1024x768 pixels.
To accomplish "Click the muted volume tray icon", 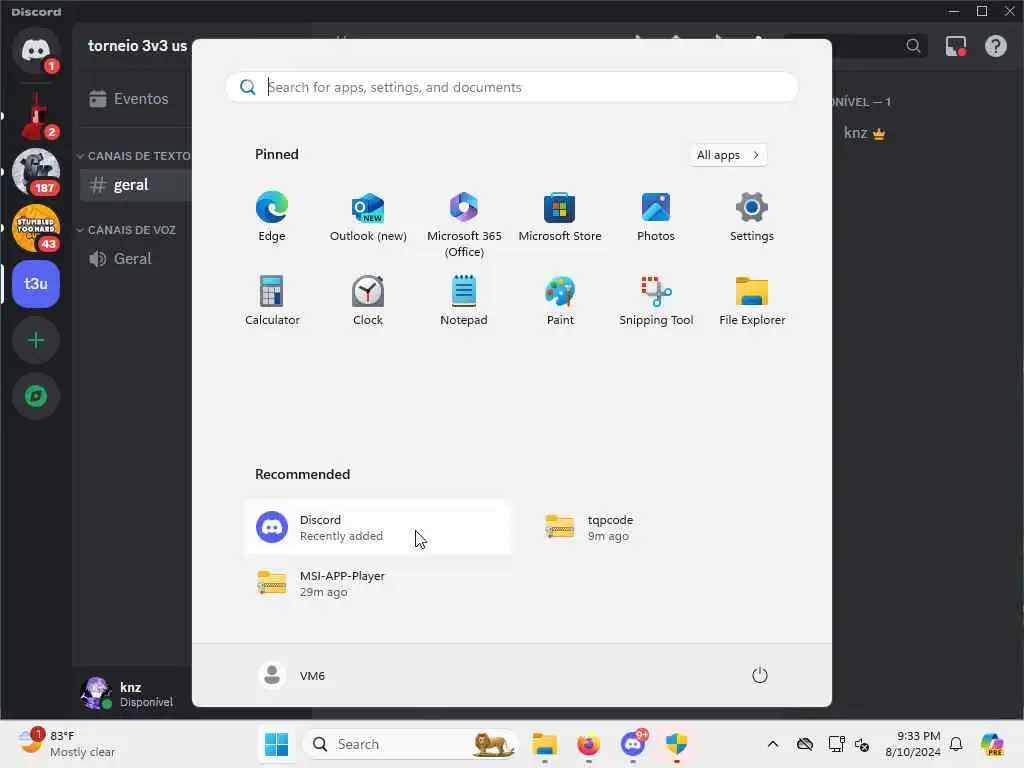I will coord(862,744).
